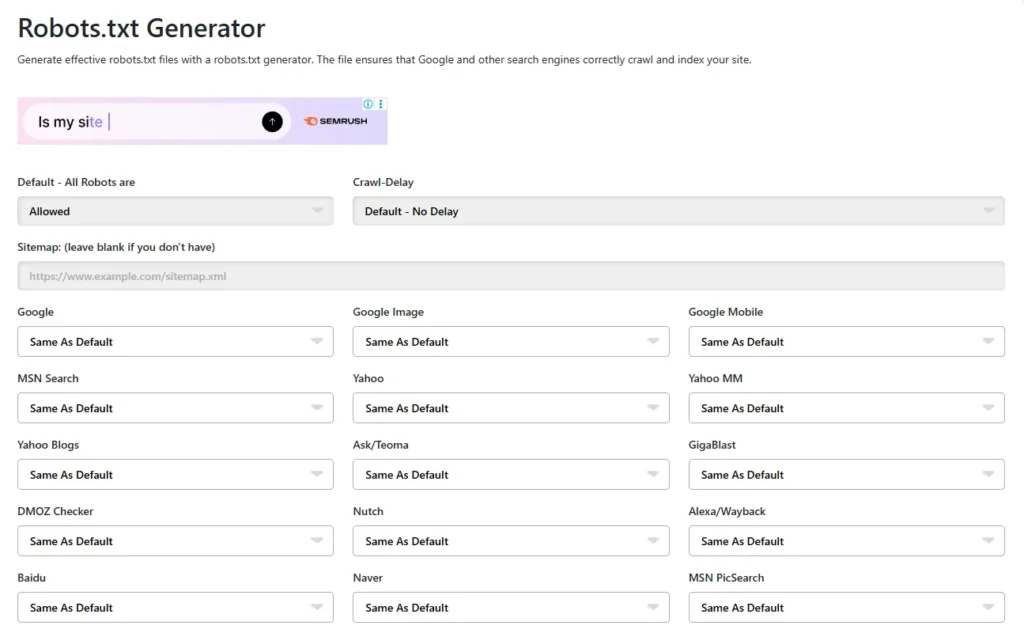Click the Semrush logo in the ad
Image resolution: width=1024 pixels, height=633 pixels.
[336, 122]
